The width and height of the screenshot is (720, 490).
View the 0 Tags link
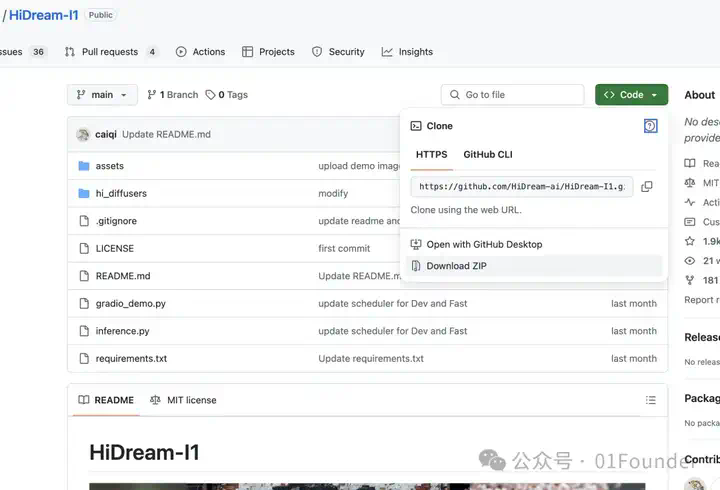click(226, 95)
